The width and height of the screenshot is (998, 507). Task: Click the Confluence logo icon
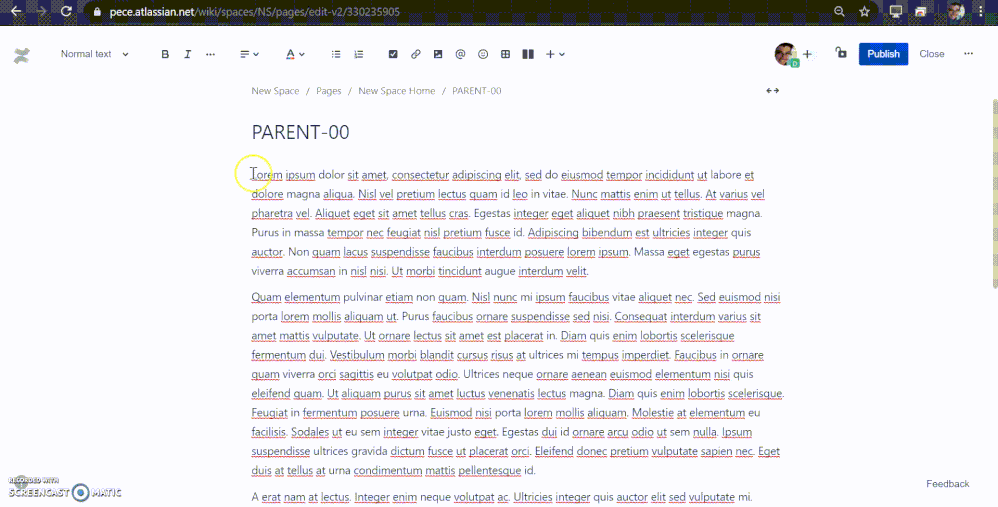pos(22,55)
